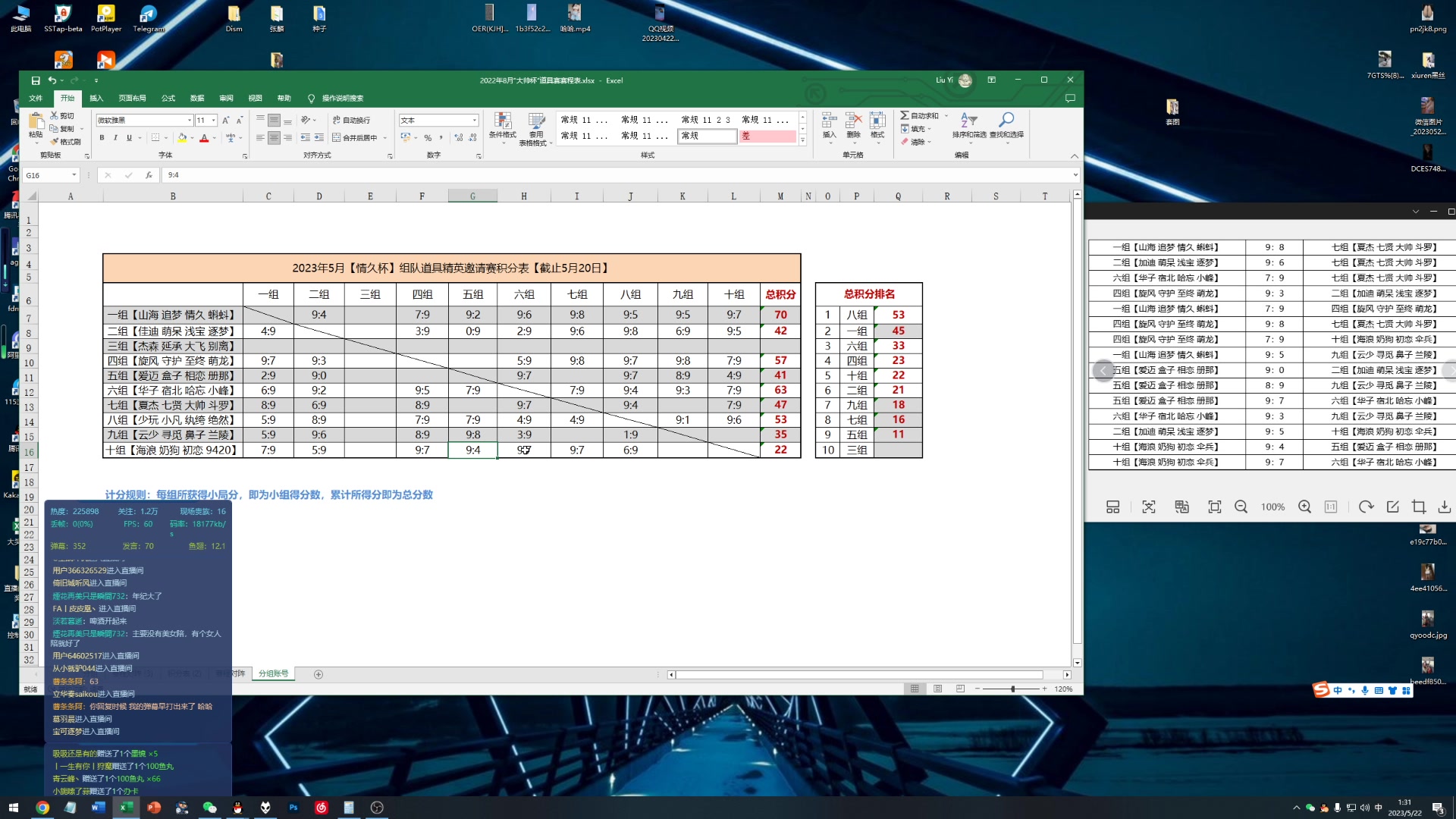Toggle italic formatting in the ribbon

(x=115, y=138)
